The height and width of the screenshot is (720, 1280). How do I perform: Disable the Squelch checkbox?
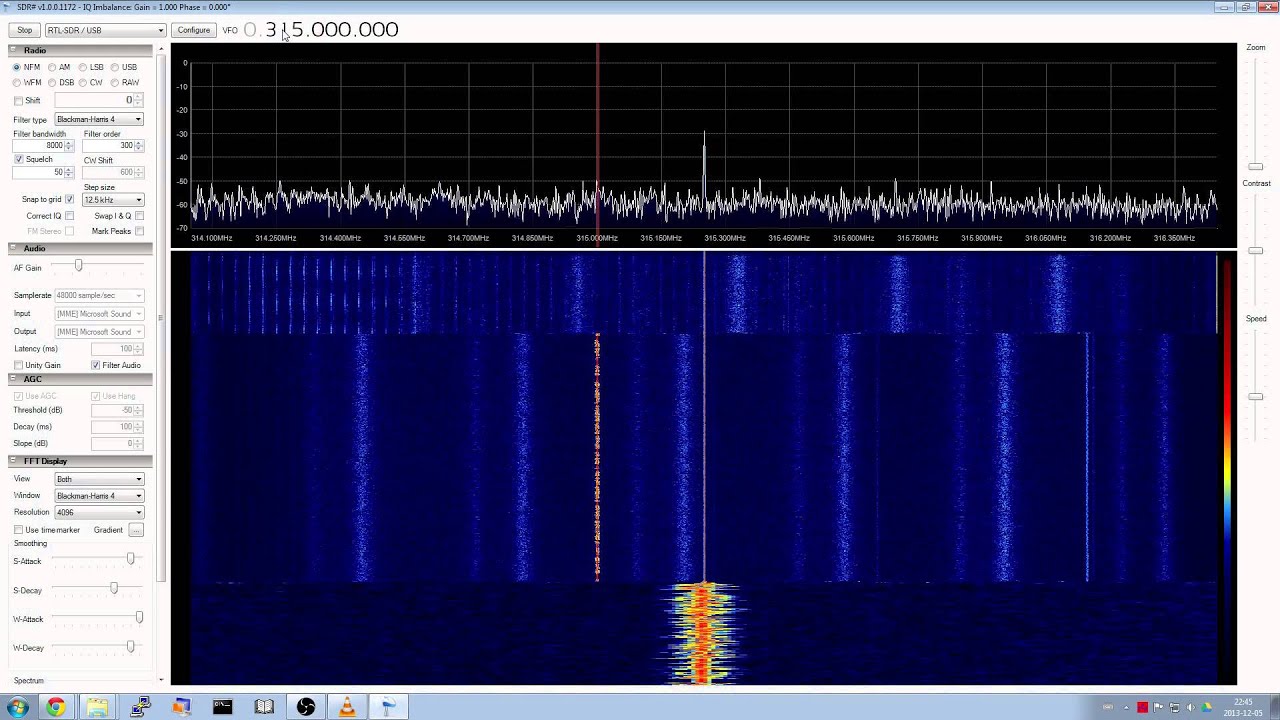(x=19, y=159)
